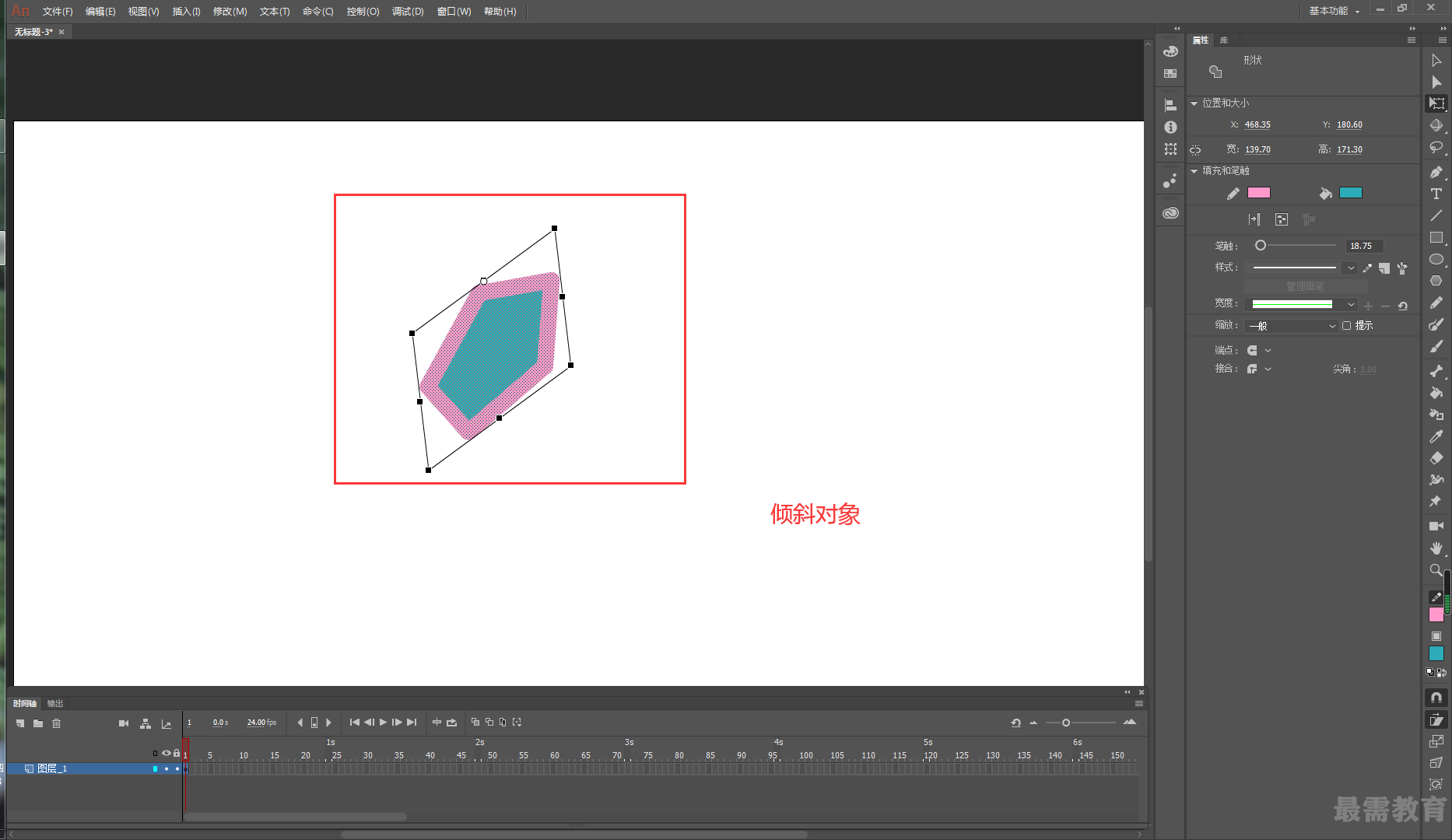The height and width of the screenshot is (840, 1452).
Task: Collapse the 位置和大小 section
Action: 1194,103
